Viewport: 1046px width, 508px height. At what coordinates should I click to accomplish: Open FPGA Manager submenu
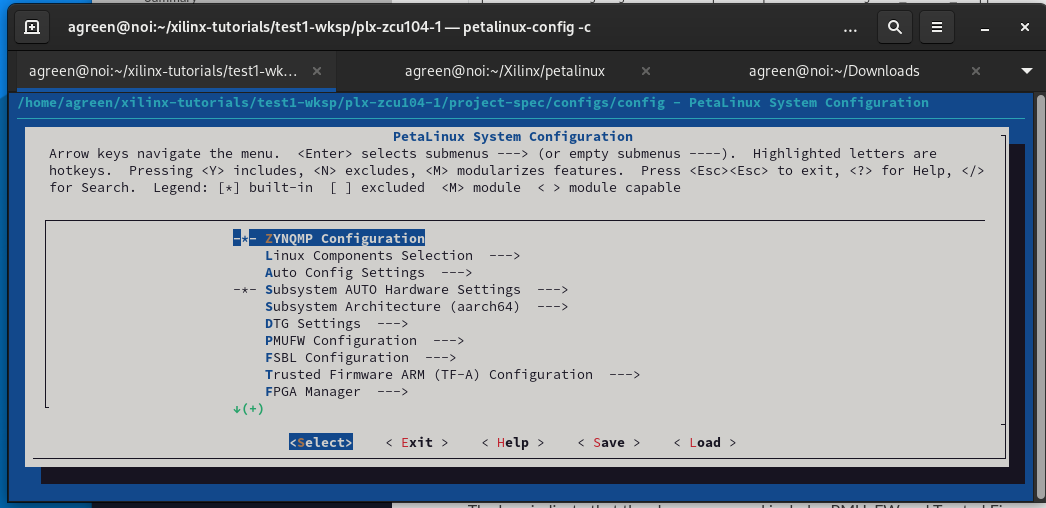point(336,391)
